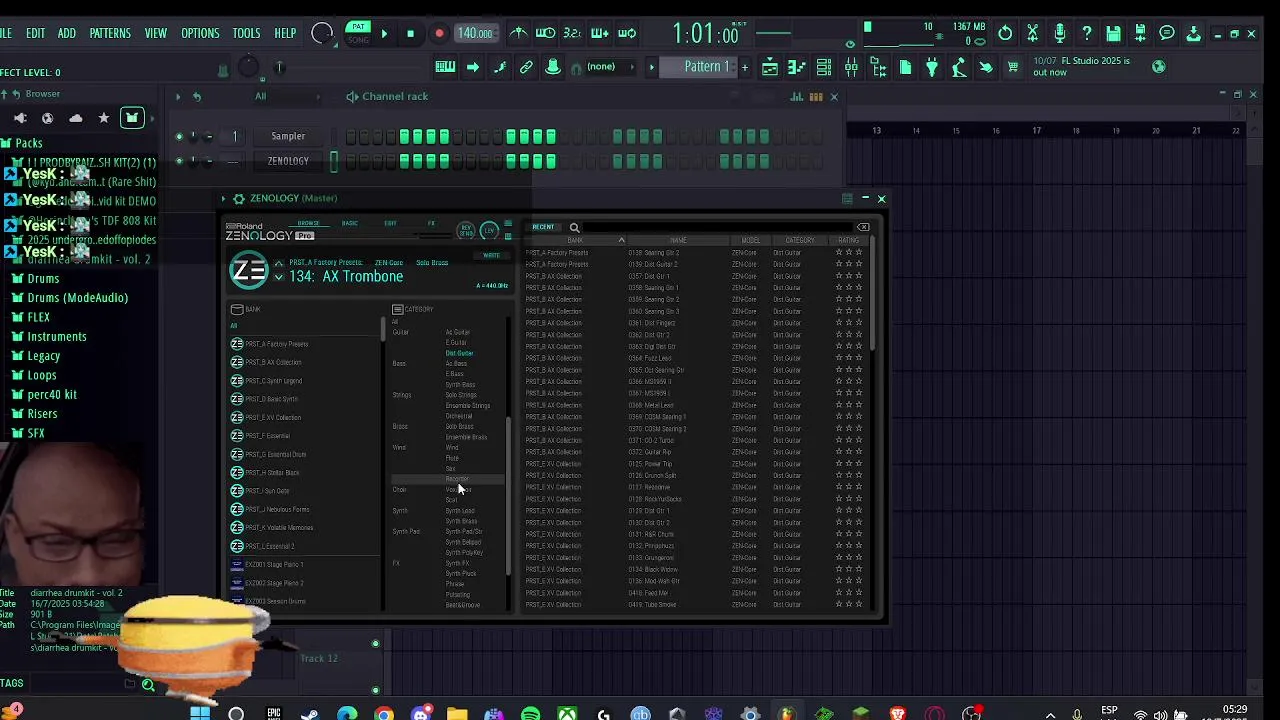Click the plus button next to Pattern 1
Image resolution: width=1280 pixels, height=720 pixels.
pyautogui.click(x=744, y=67)
